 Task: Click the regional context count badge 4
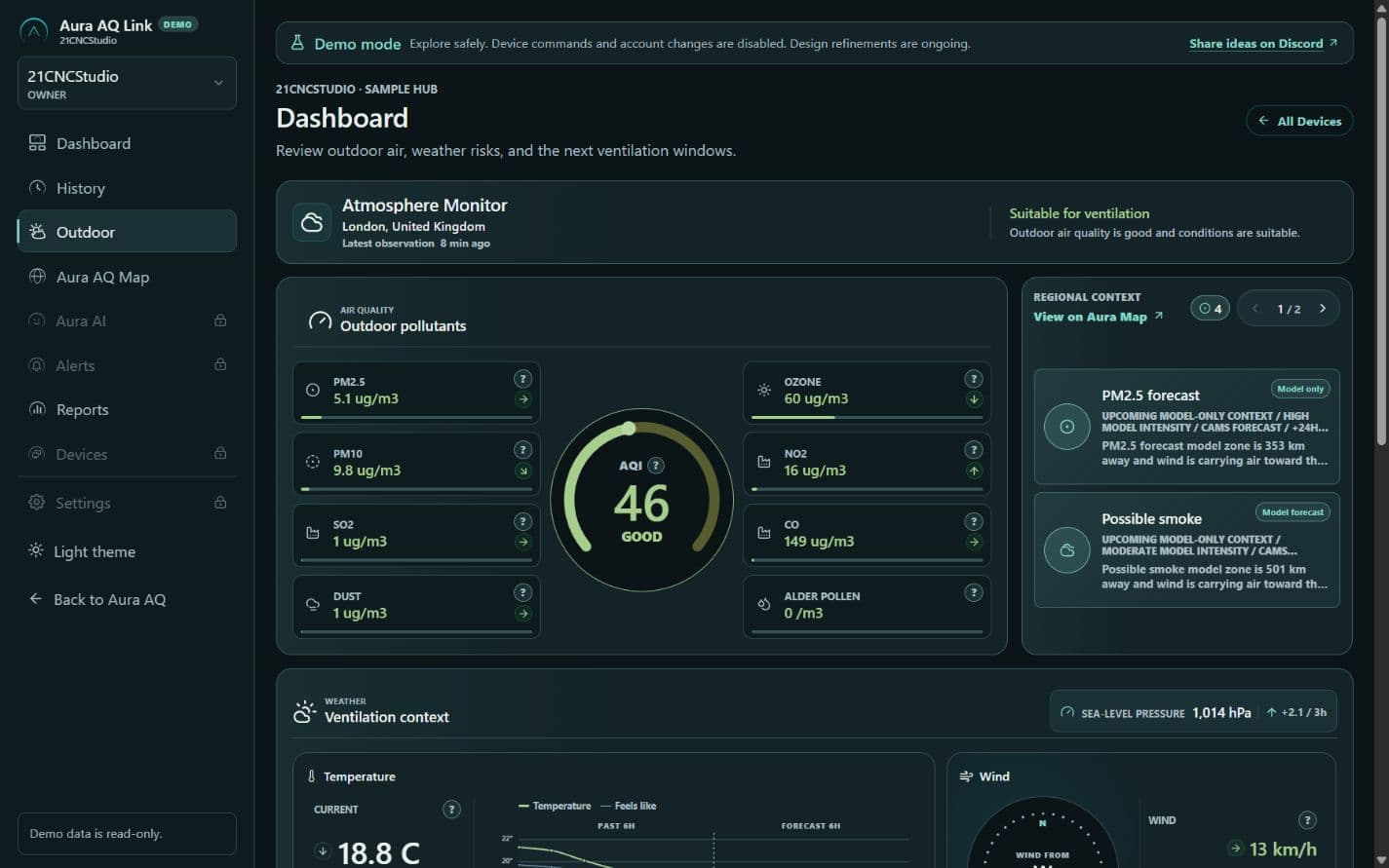click(1210, 309)
